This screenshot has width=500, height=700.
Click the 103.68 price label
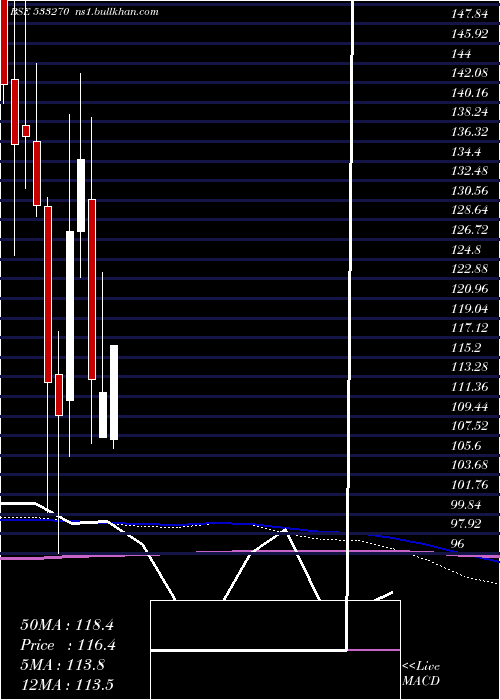tap(469, 466)
